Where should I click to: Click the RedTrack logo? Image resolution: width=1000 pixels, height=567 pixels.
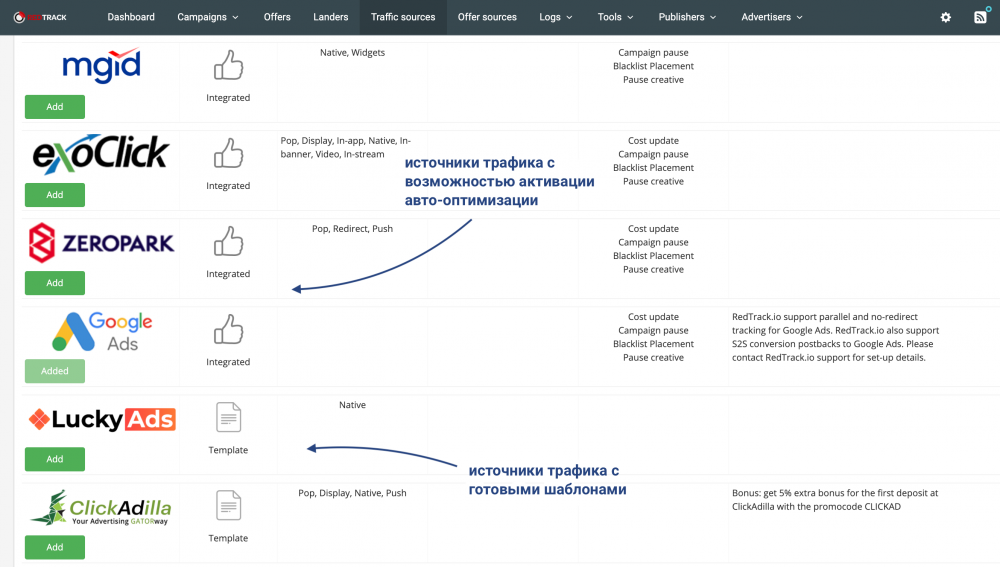pos(40,17)
